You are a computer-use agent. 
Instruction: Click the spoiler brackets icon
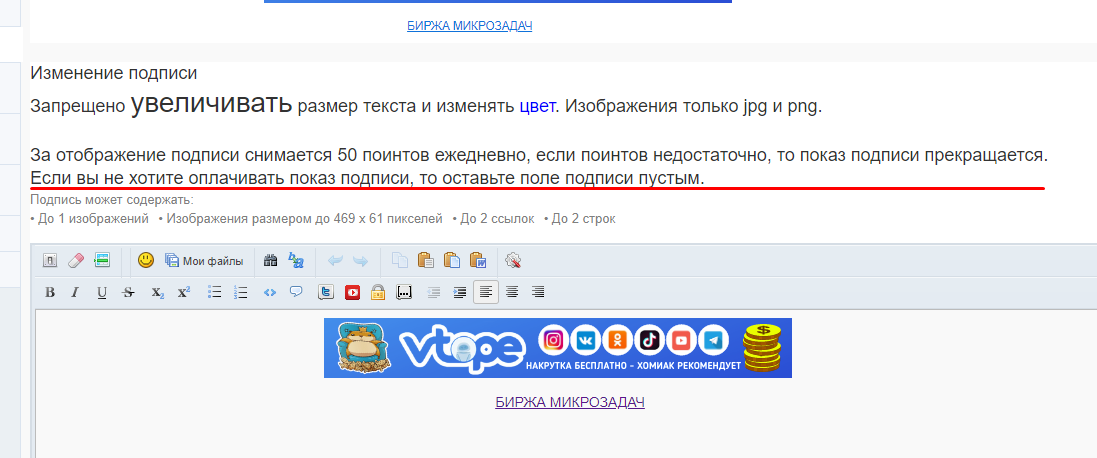coord(404,292)
